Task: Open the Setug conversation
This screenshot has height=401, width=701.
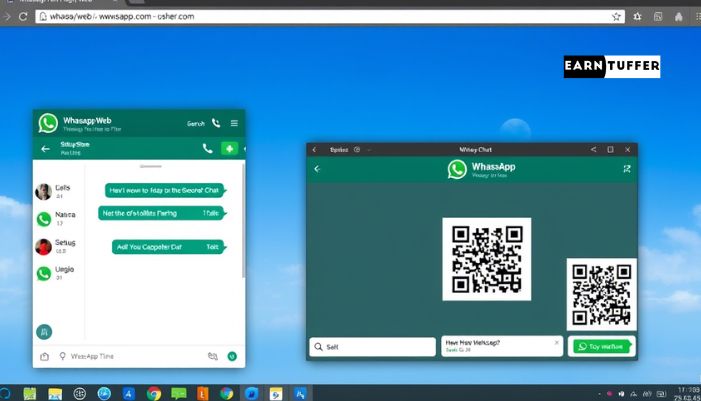Action: [58, 246]
